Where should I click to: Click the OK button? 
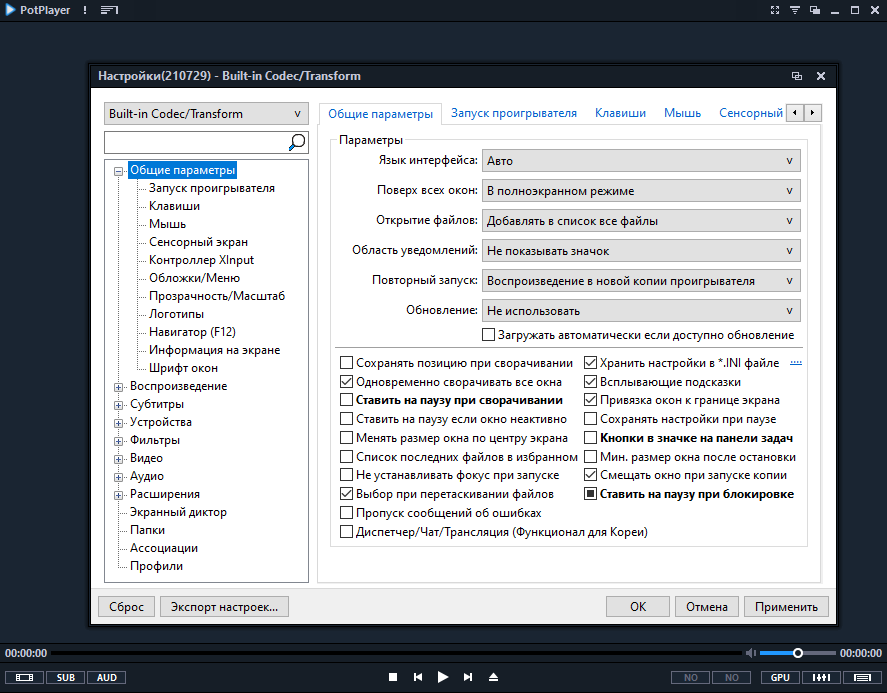tap(638, 606)
